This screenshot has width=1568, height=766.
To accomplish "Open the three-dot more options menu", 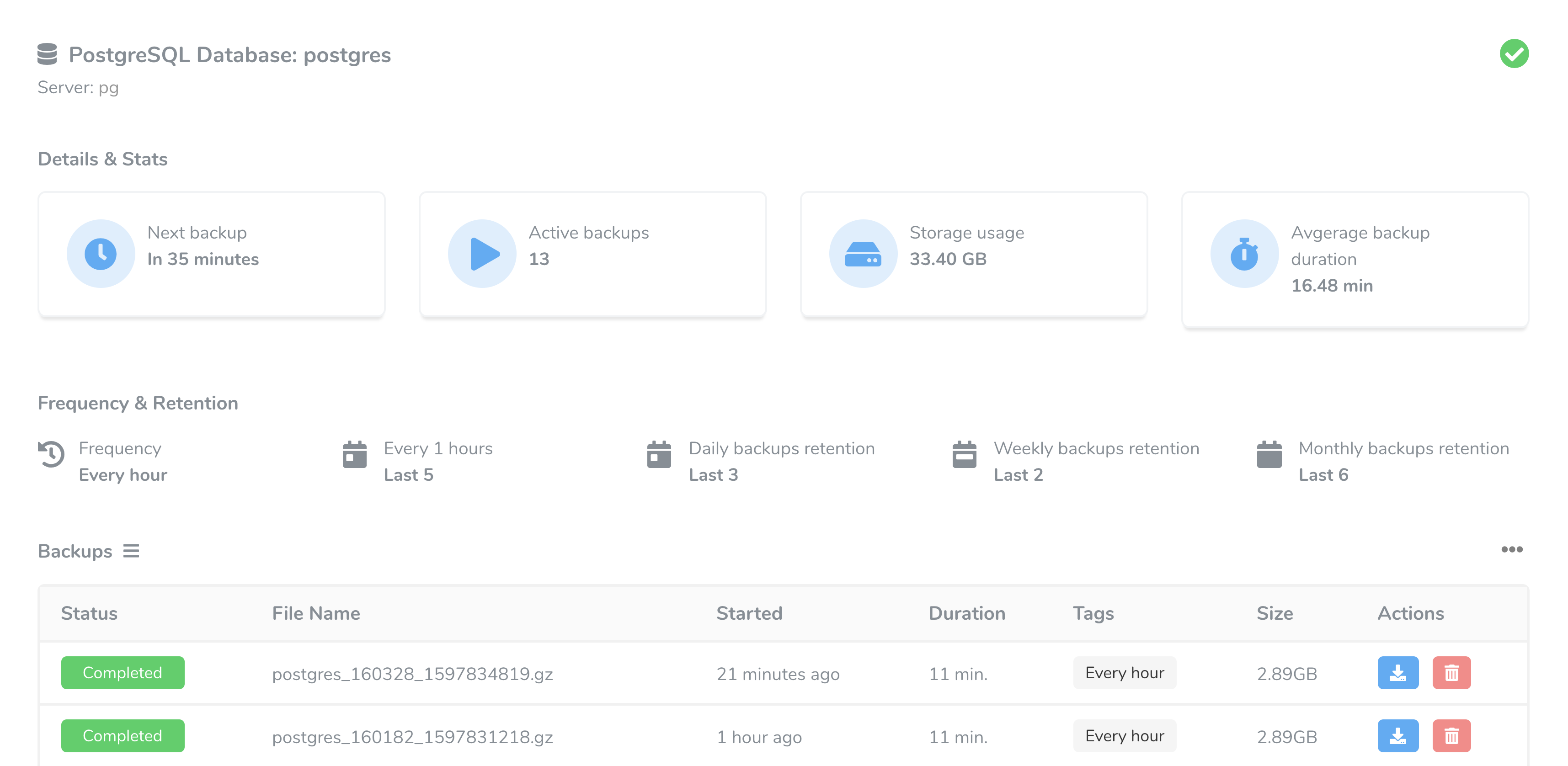I will tap(1512, 549).
